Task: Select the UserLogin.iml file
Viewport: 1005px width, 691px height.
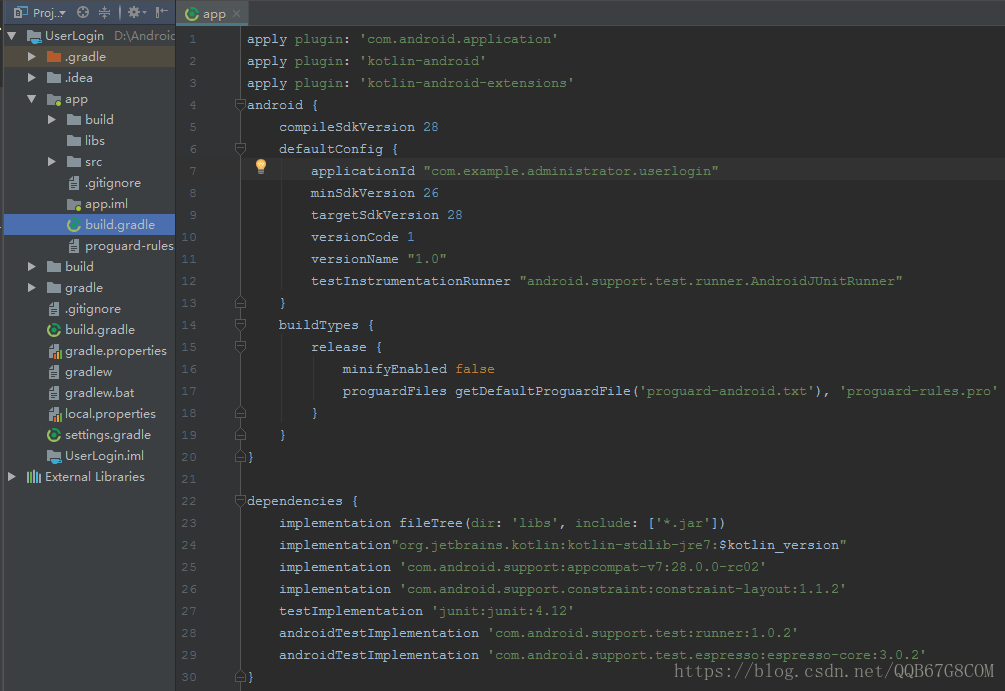Action: pyautogui.click(x=104, y=456)
